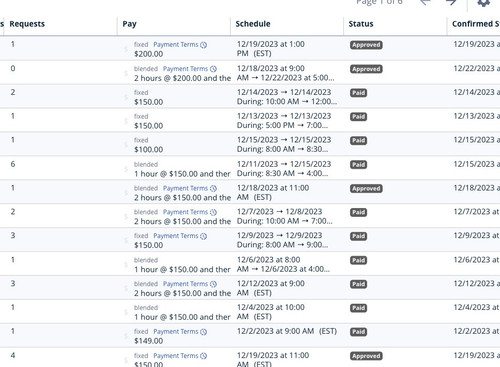Select the $149.00 pay amount
Image resolution: width=500 pixels, height=367 pixels.
(x=148, y=341)
